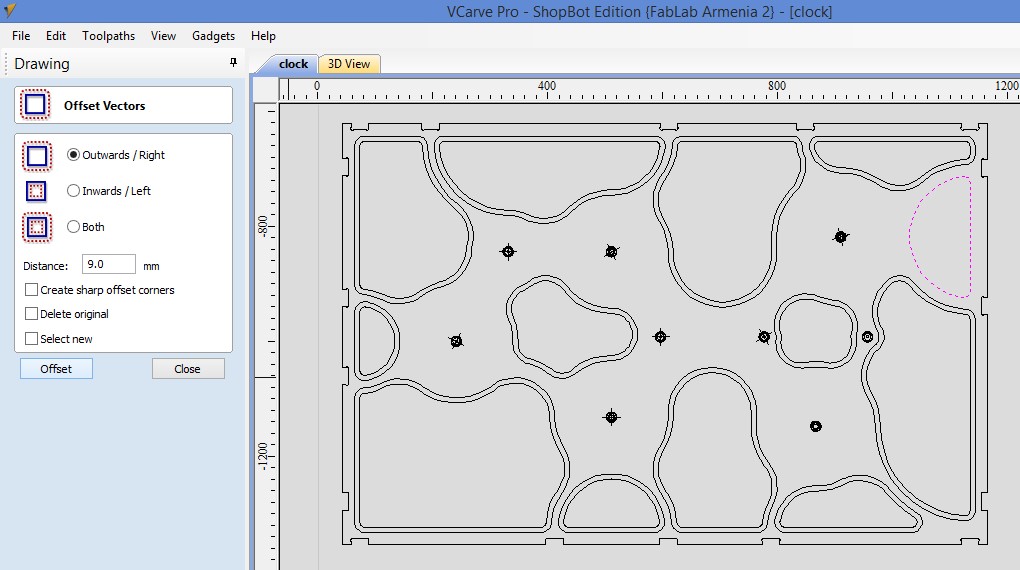Click the vertical ruler at -800 mark
The width and height of the screenshot is (1020, 570).
click(x=265, y=226)
